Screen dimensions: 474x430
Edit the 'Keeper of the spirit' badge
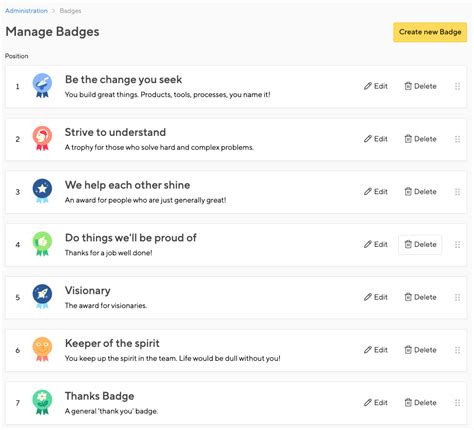tap(376, 350)
